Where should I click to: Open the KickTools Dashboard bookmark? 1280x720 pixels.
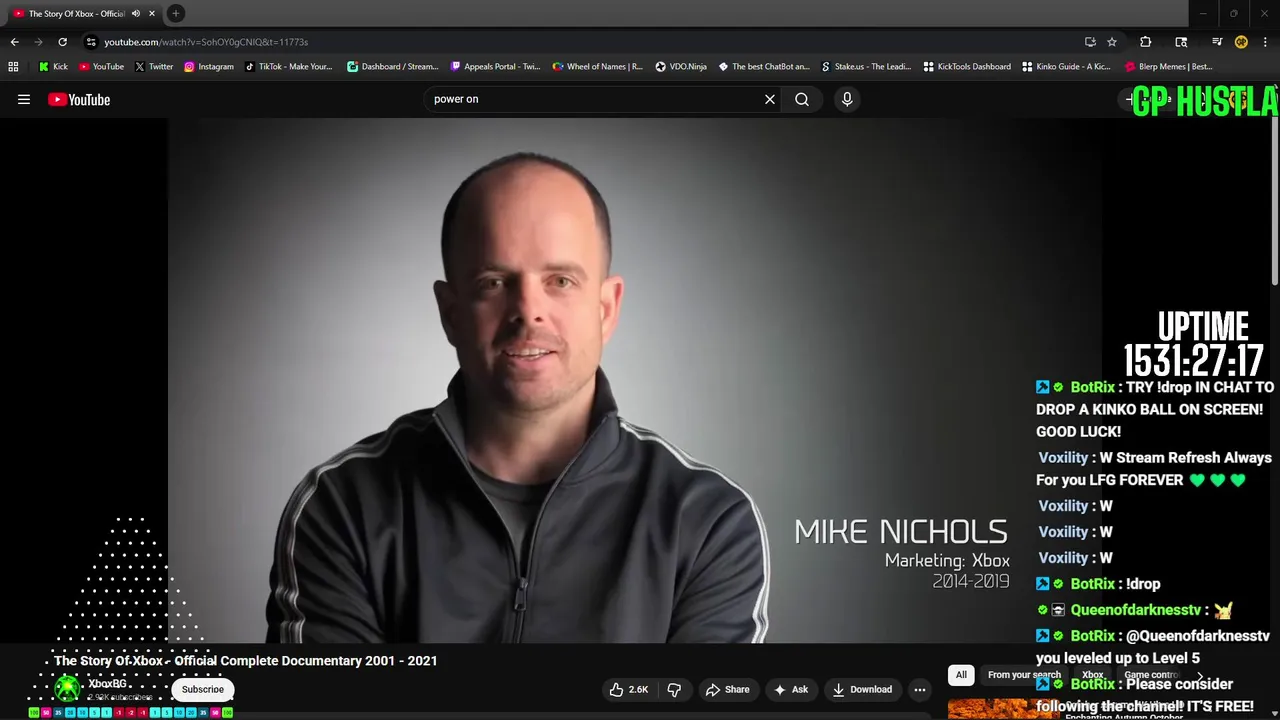pos(967,67)
